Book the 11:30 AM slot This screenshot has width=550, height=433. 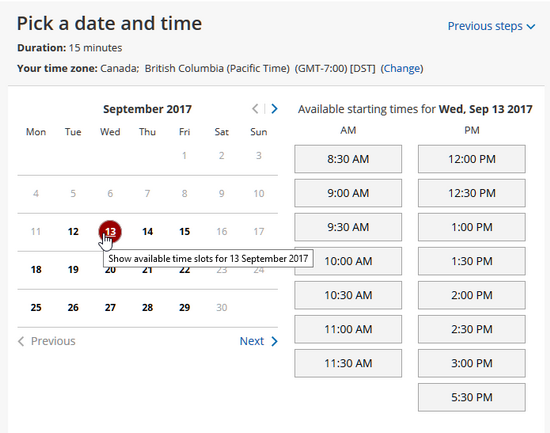(x=348, y=363)
